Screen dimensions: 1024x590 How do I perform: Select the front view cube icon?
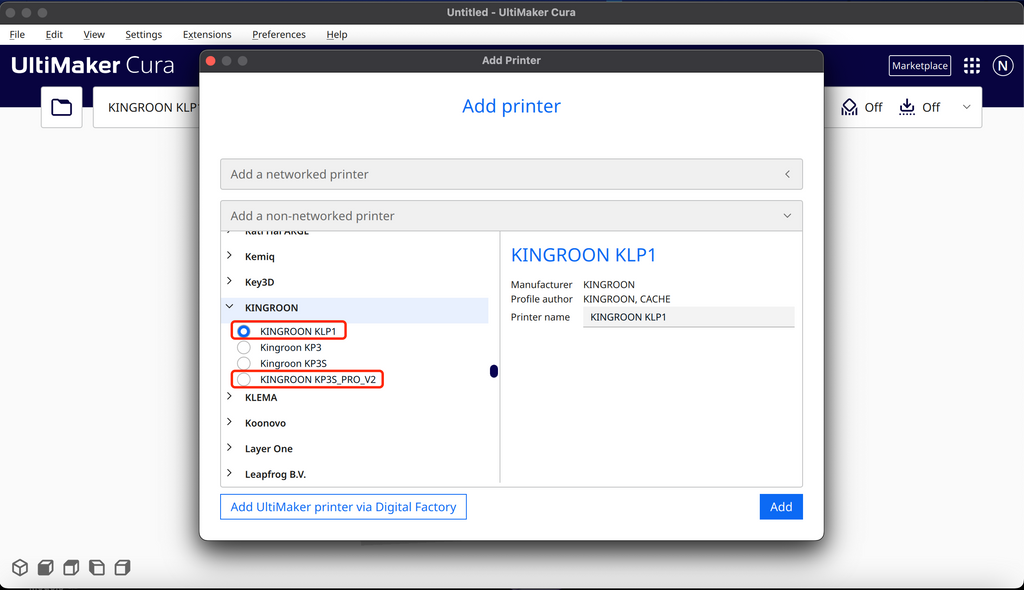coord(46,567)
